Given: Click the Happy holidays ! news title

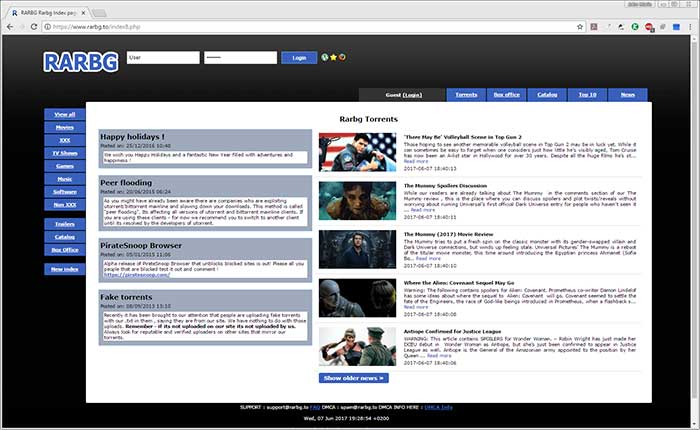Looking at the screenshot, I should pyautogui.click(x=132, y=137).
